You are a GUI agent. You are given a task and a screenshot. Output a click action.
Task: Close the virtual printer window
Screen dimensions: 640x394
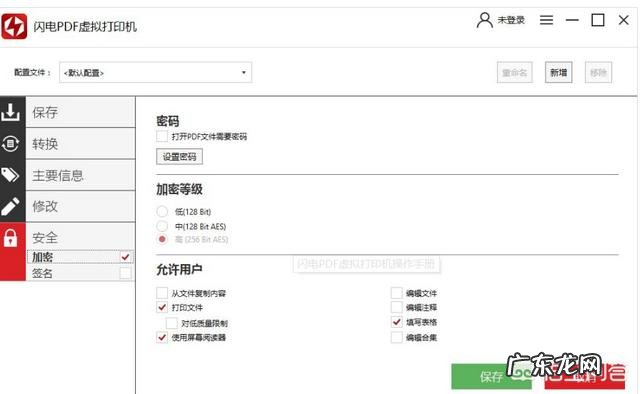(624, 20)
